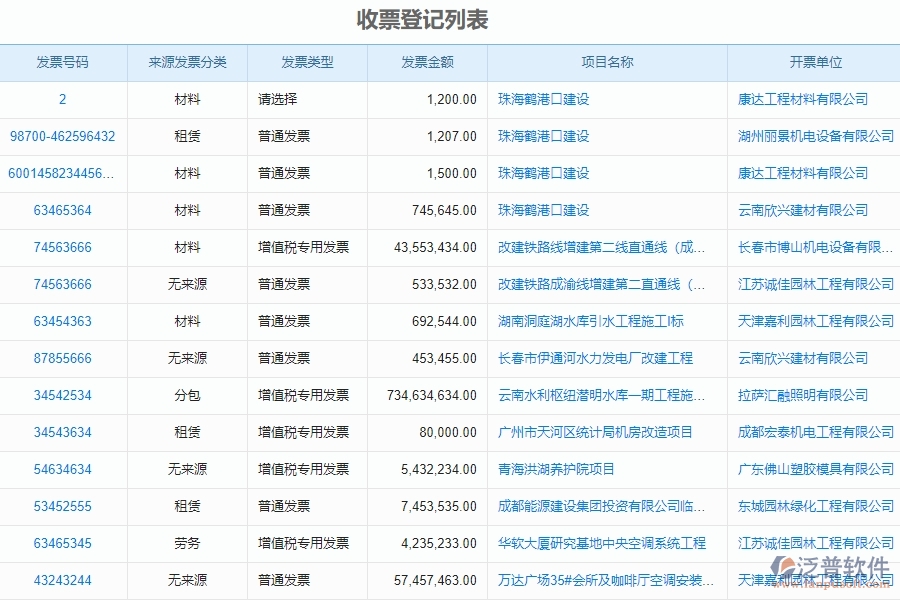The image size is (900, 600).
Task: Open invoice 74563666 with 材料 category
Action: pos(62,247)
